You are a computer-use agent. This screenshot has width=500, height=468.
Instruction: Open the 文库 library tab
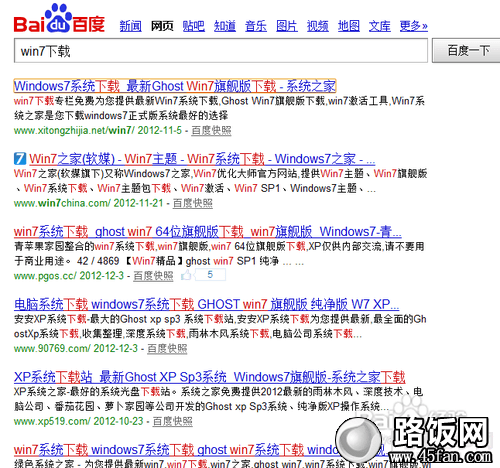(380, 26)
